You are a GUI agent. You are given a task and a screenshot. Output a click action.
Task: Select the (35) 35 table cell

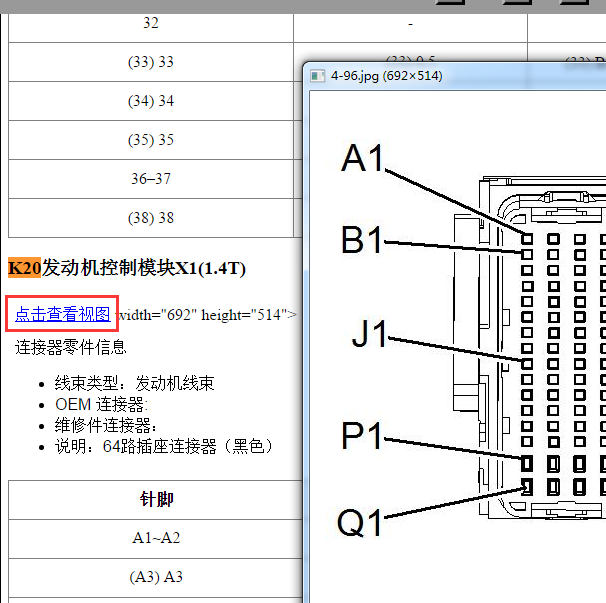151,140
